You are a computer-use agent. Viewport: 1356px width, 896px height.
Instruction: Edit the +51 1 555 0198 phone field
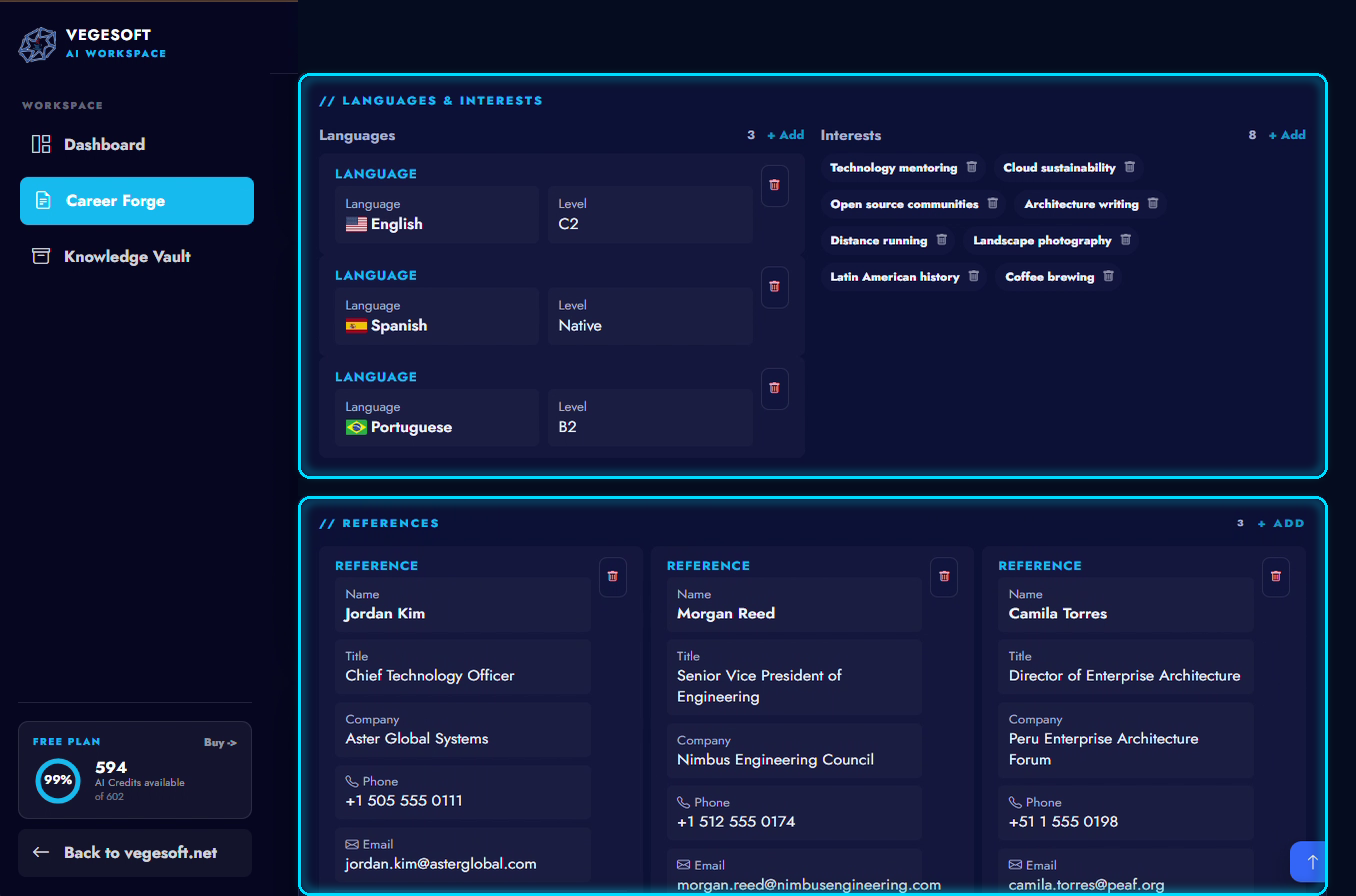[1126, 813]
